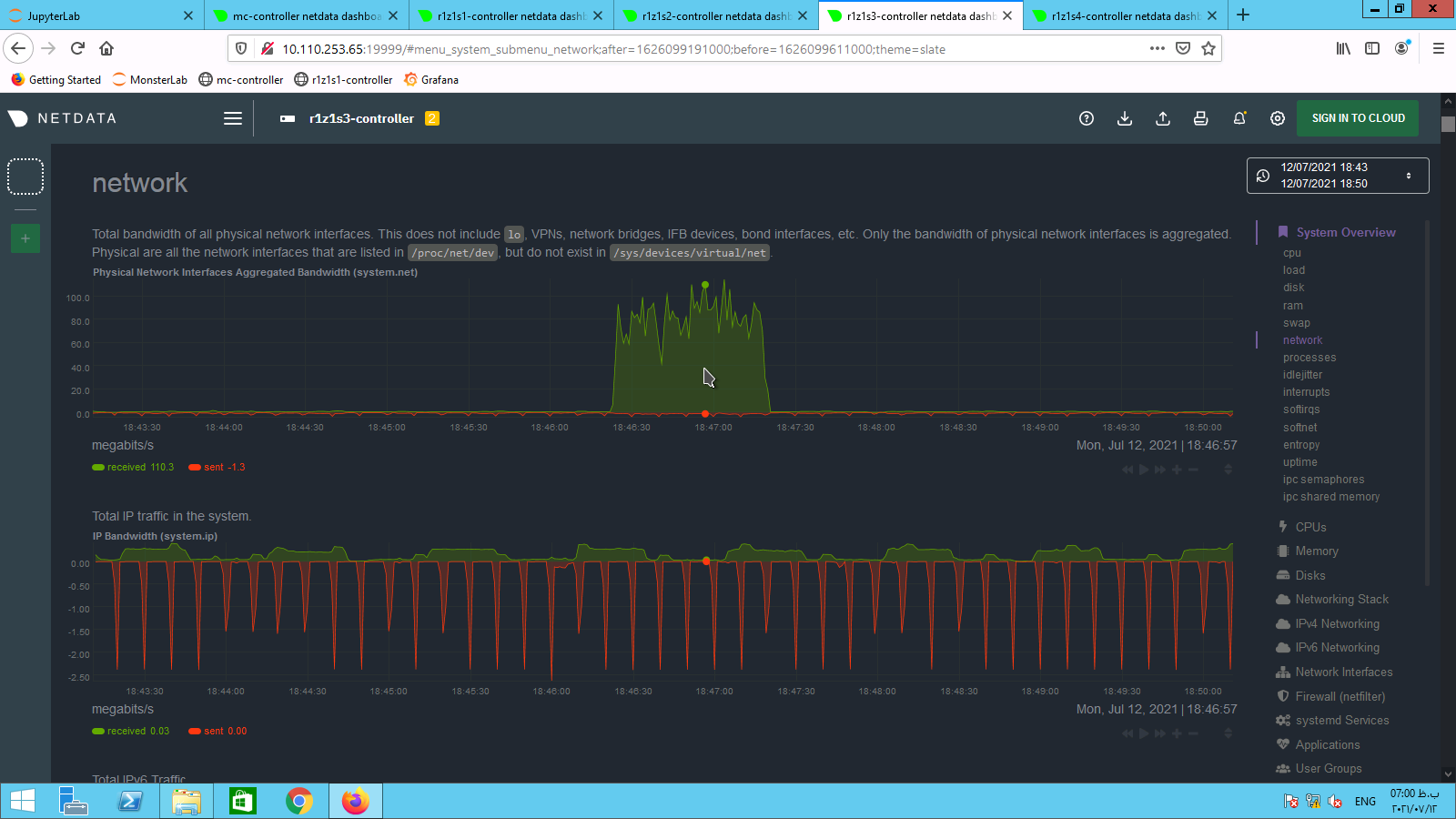Open Netdata settings gear icon

1278,118
